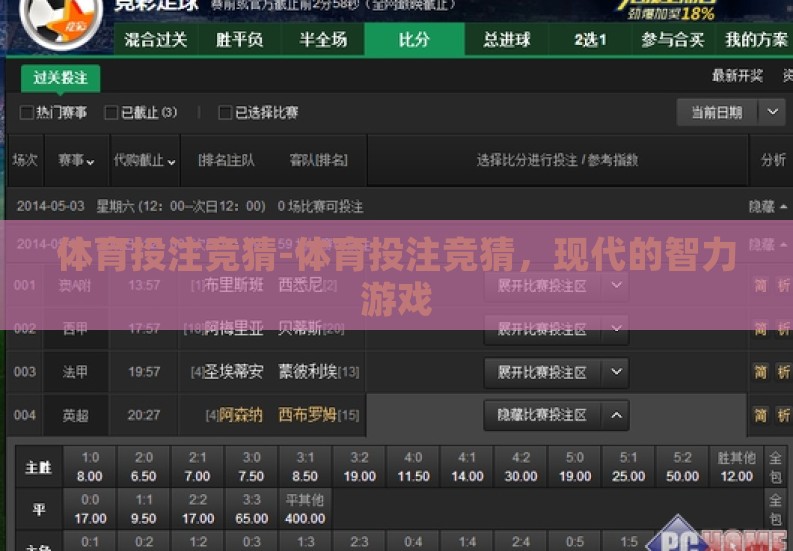The width and height of the screenshot is (793, 551).
Task: Sort by 代购截止 column dropdown
Action: (x=145, y=161)
